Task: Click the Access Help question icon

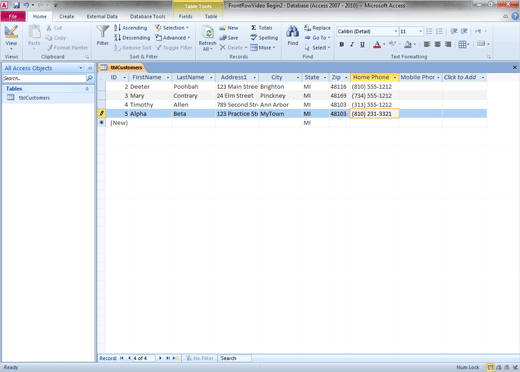Action: (x=515, y=16)
